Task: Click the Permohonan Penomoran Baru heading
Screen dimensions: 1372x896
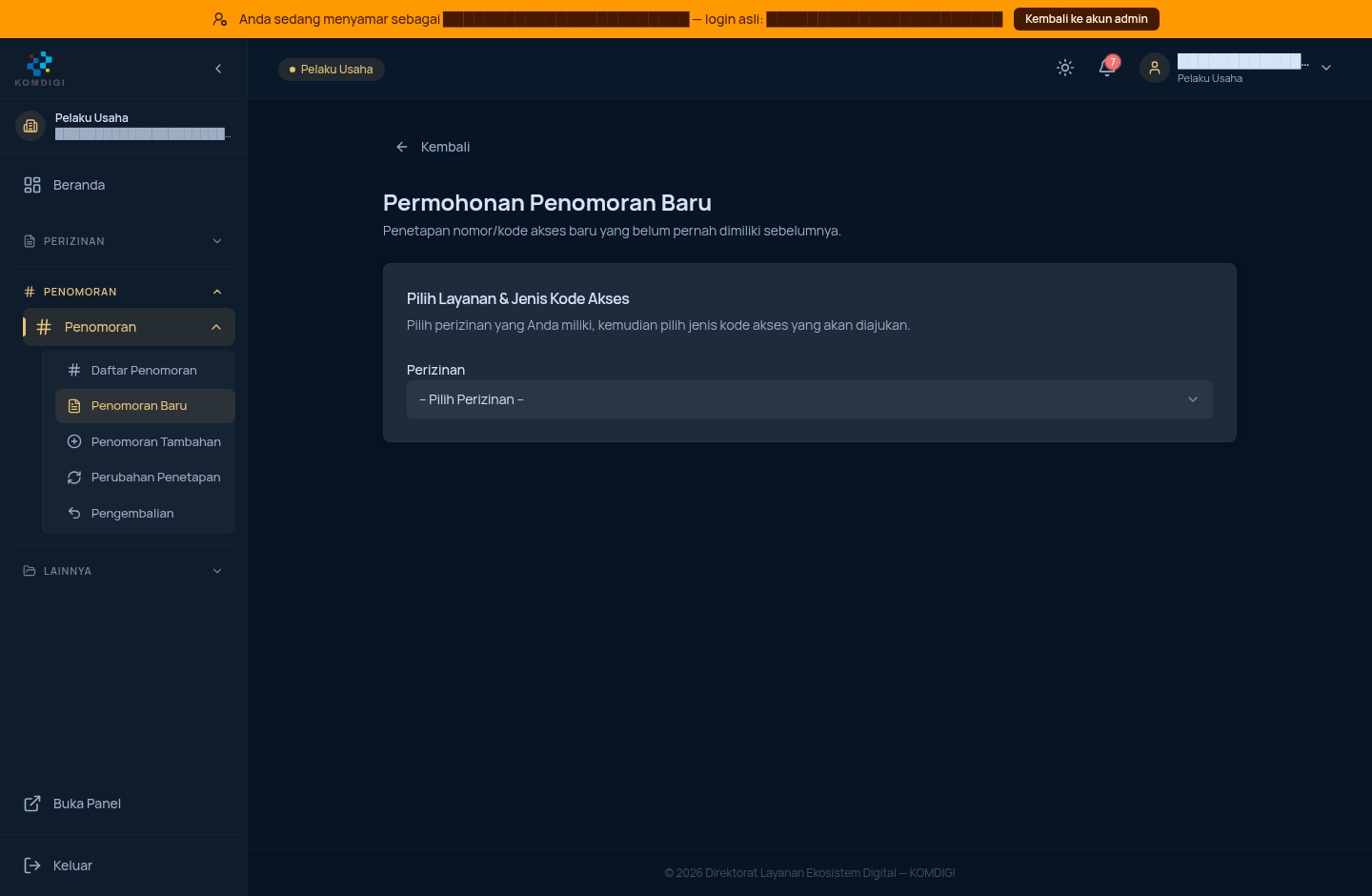Action: 547,203
